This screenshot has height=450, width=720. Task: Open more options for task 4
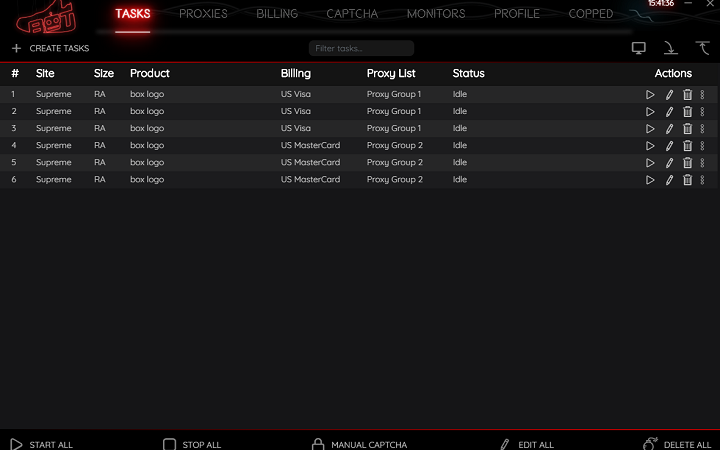click(703, 146)
